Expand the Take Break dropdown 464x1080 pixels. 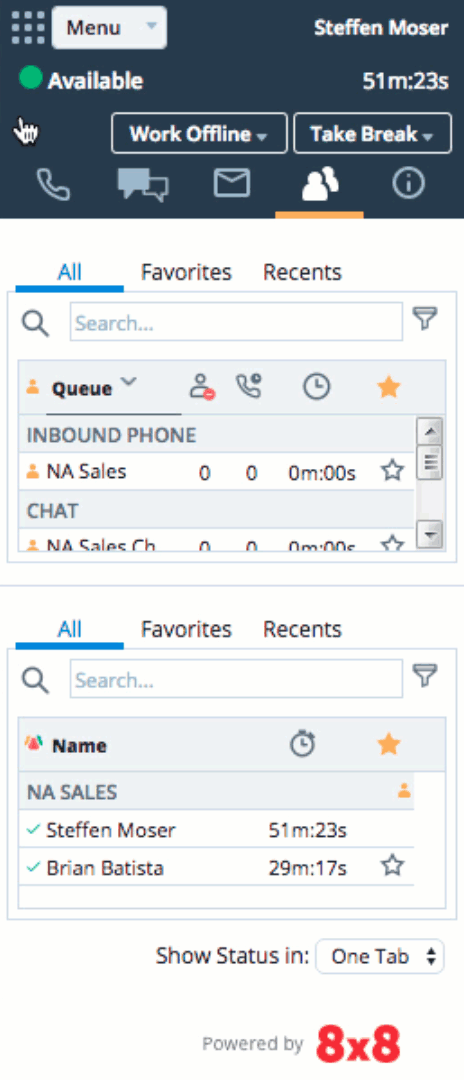(x=372, y=134)
